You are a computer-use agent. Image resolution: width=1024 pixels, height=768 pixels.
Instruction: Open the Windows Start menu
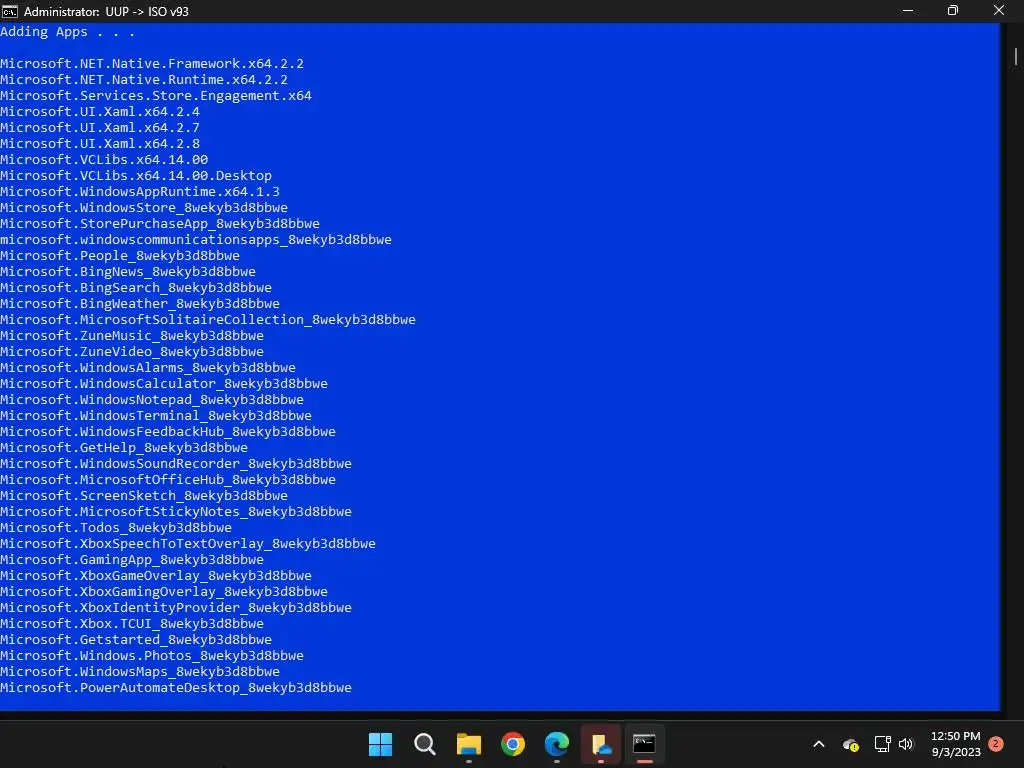coord(380,744)
